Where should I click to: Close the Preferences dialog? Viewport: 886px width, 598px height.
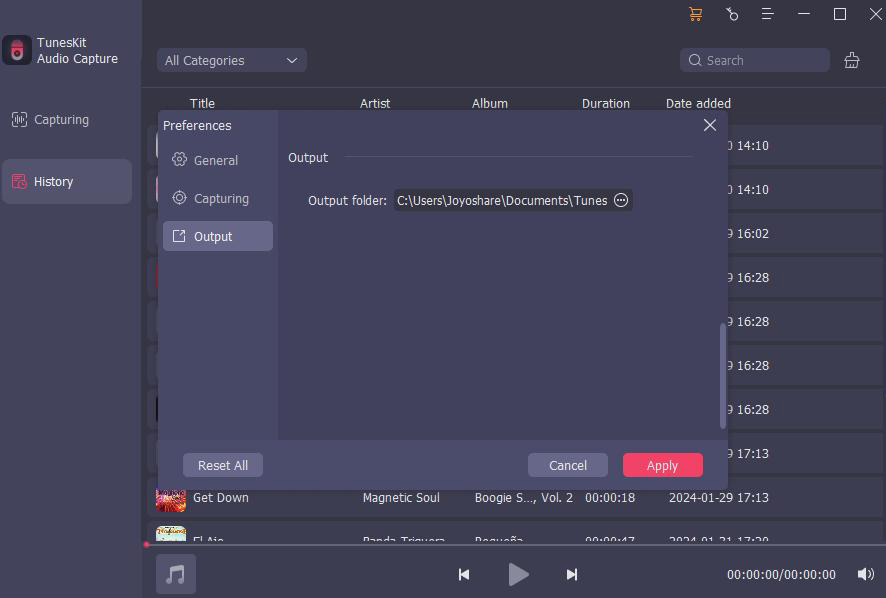[x=710, y=125]
